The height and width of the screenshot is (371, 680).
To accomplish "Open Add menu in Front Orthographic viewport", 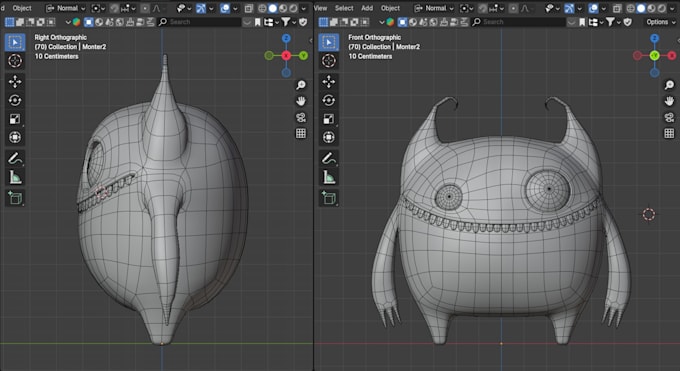I will pos(367,8).
